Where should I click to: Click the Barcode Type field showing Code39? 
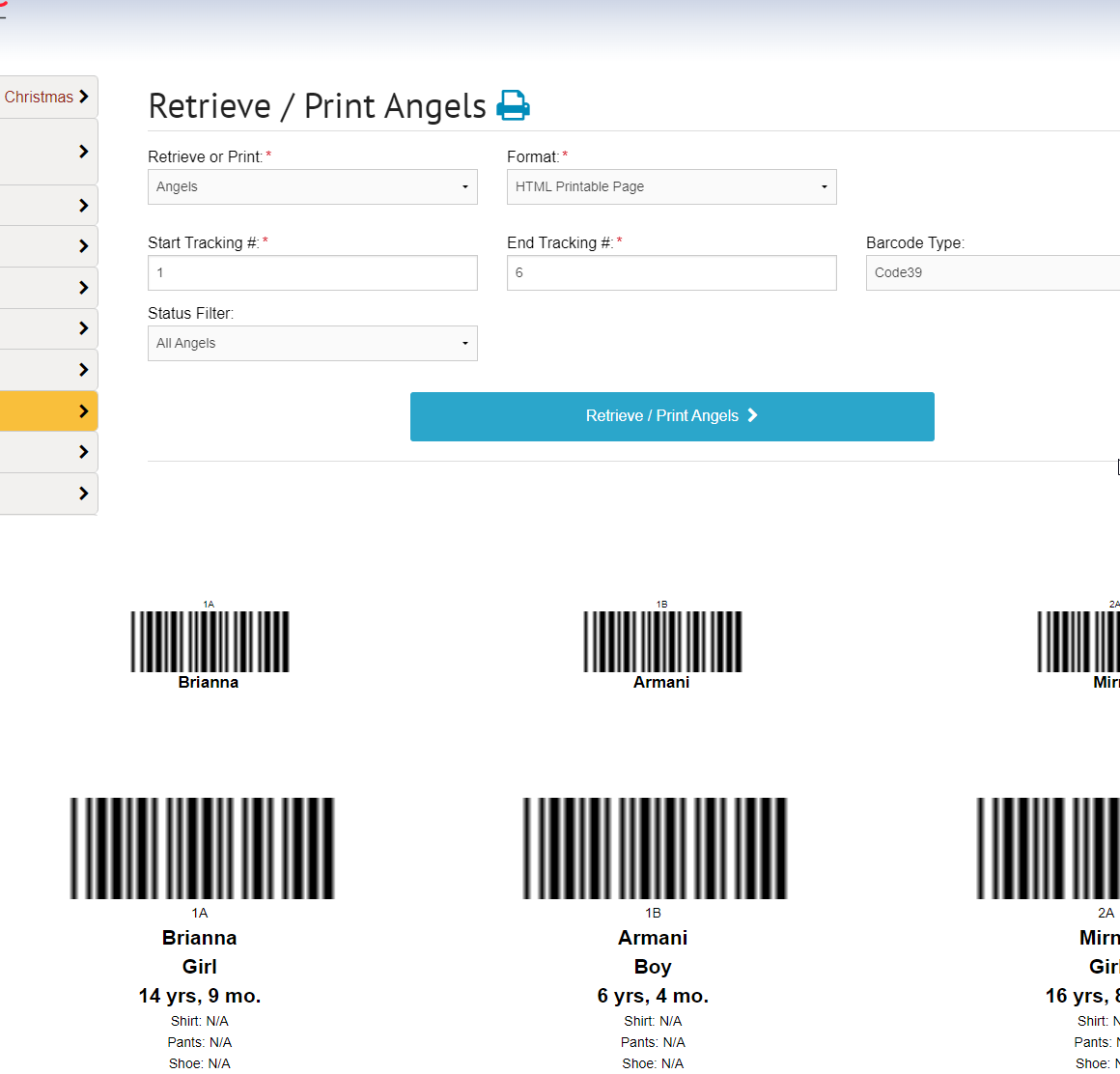[x=993, y=272]
